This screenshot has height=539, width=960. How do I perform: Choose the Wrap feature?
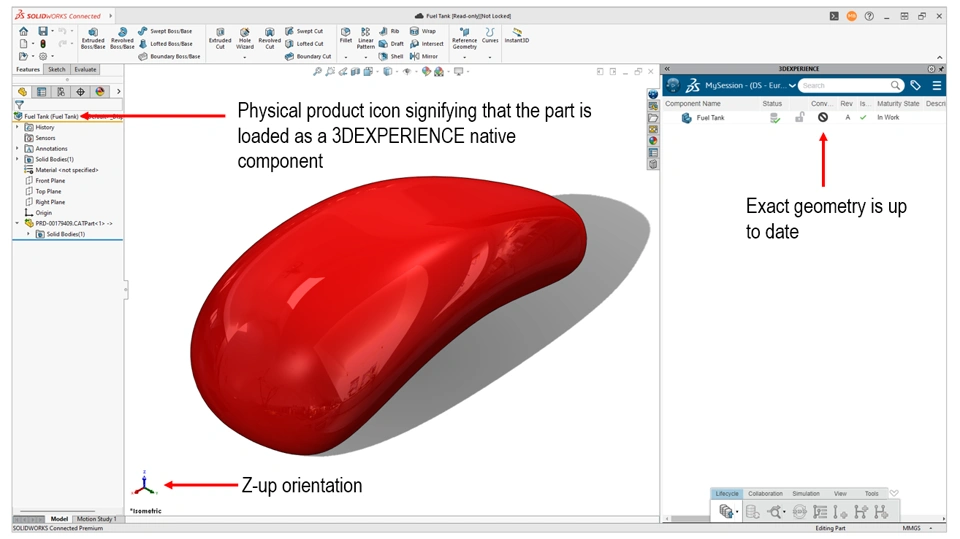(422, 31)
